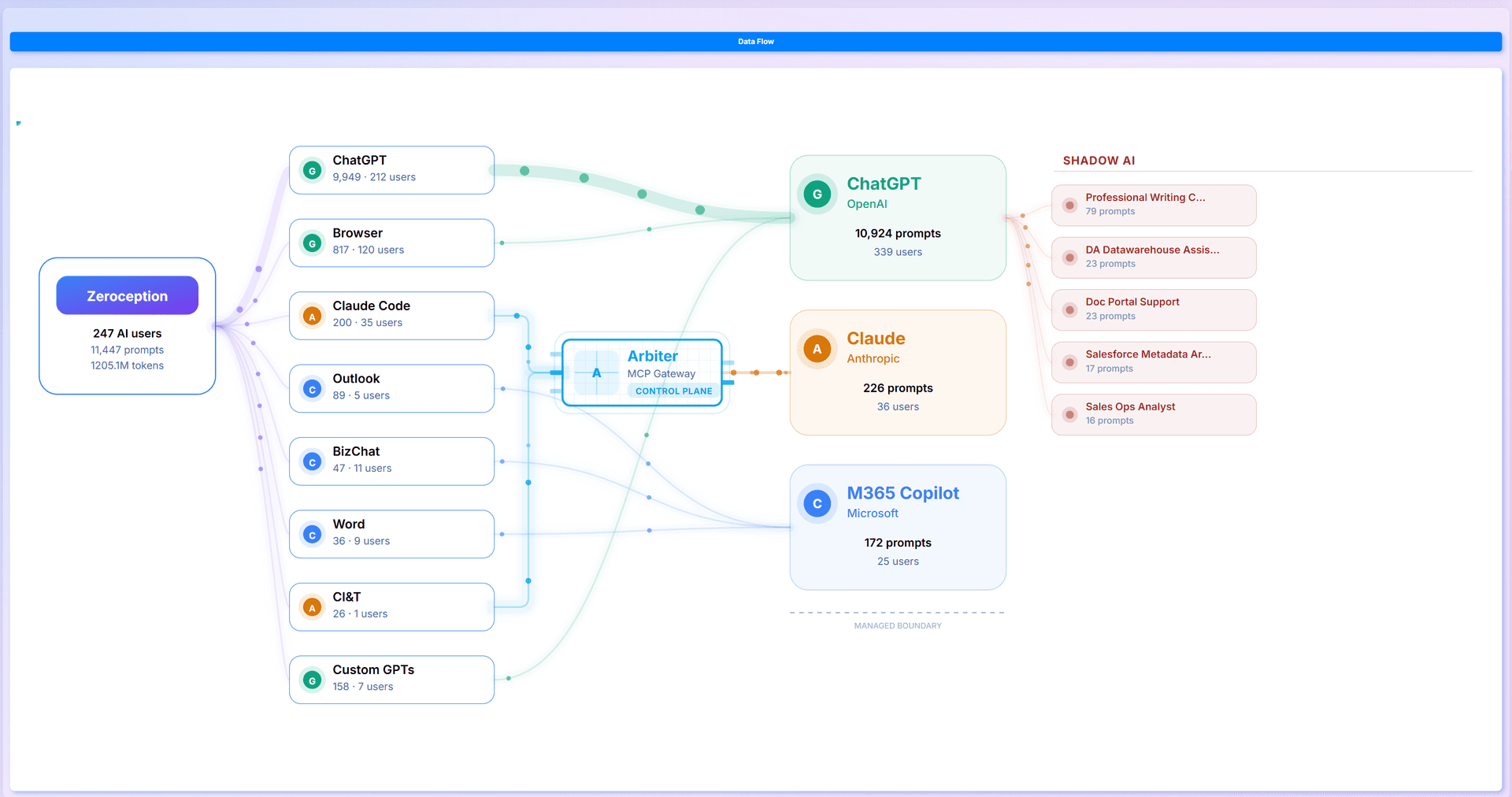The width and height of the screenshot is (1512, 797).
Task: Click the OpenAI ChatGPT provider G icon
Action: (817, 194)
